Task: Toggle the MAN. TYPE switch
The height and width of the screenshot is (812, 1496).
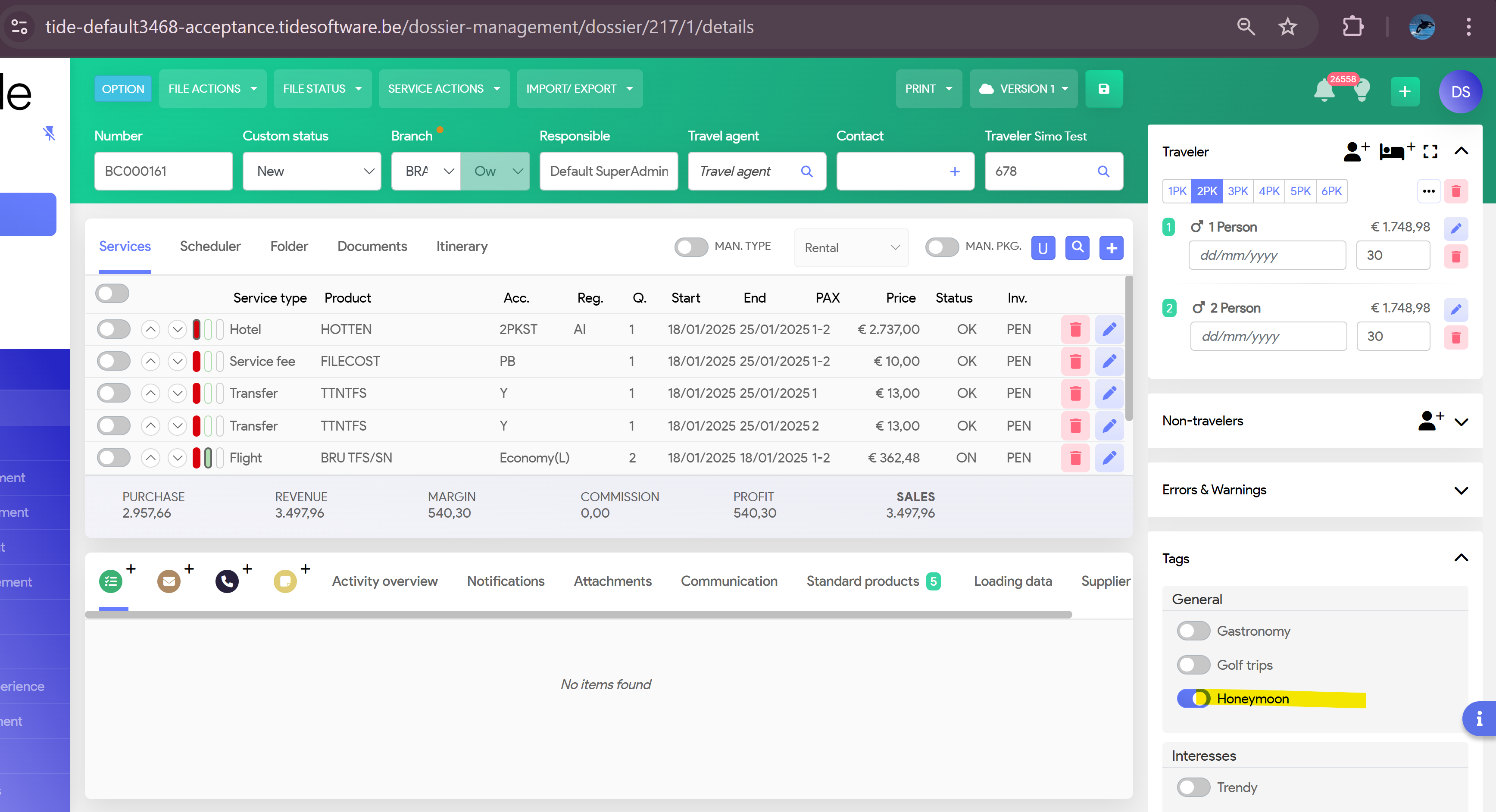Action: 690,247
